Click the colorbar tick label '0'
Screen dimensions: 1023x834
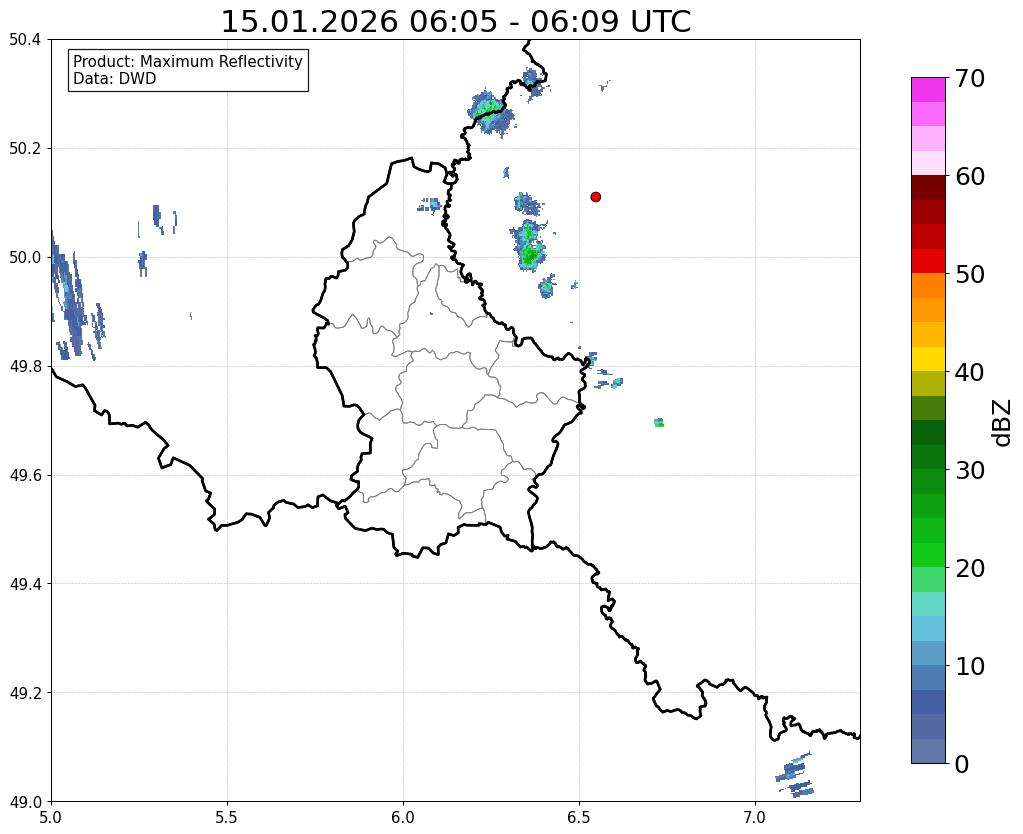pyautogui.click(x=962, y=764)
